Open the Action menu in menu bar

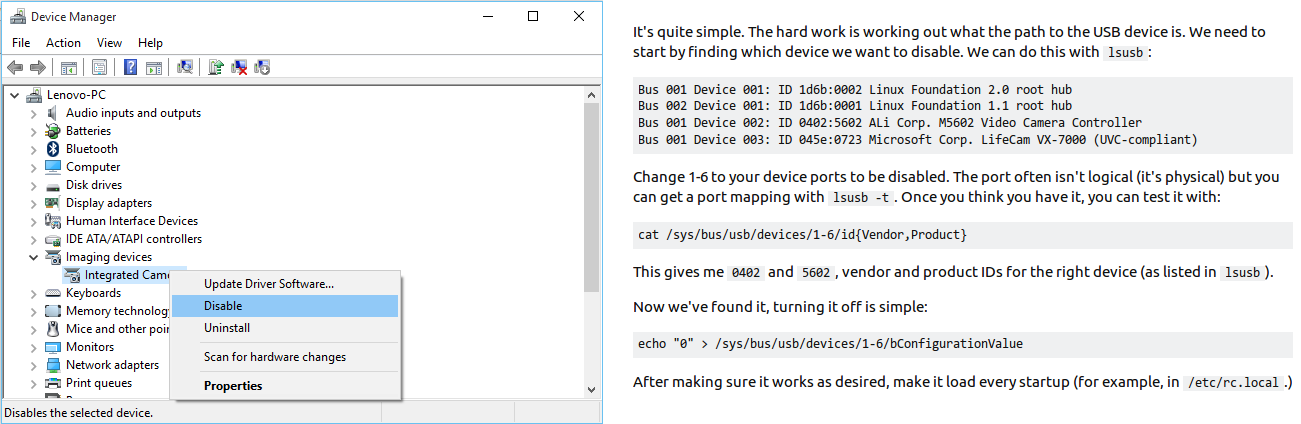pyautogui.click(x=63, y=43)
